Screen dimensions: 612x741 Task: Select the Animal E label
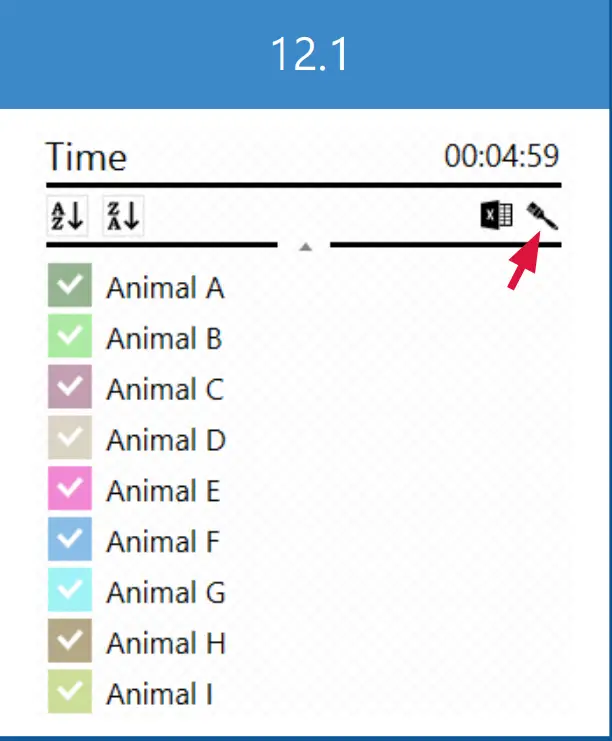click(x=163, y=491)
